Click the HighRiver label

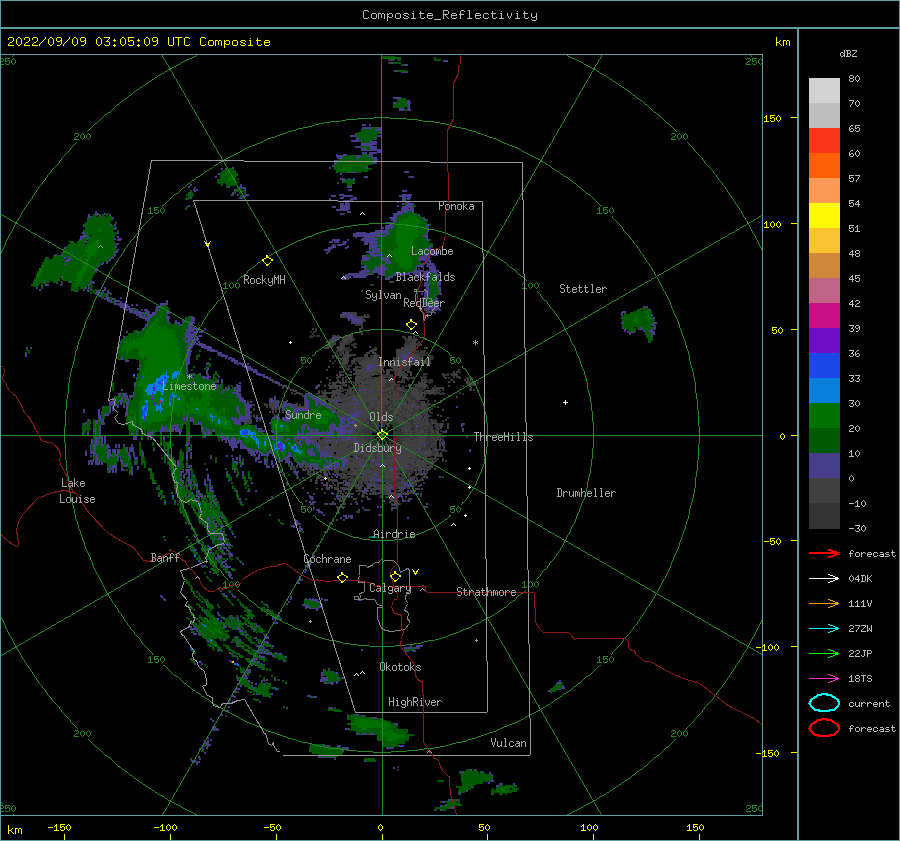point(415,702)
